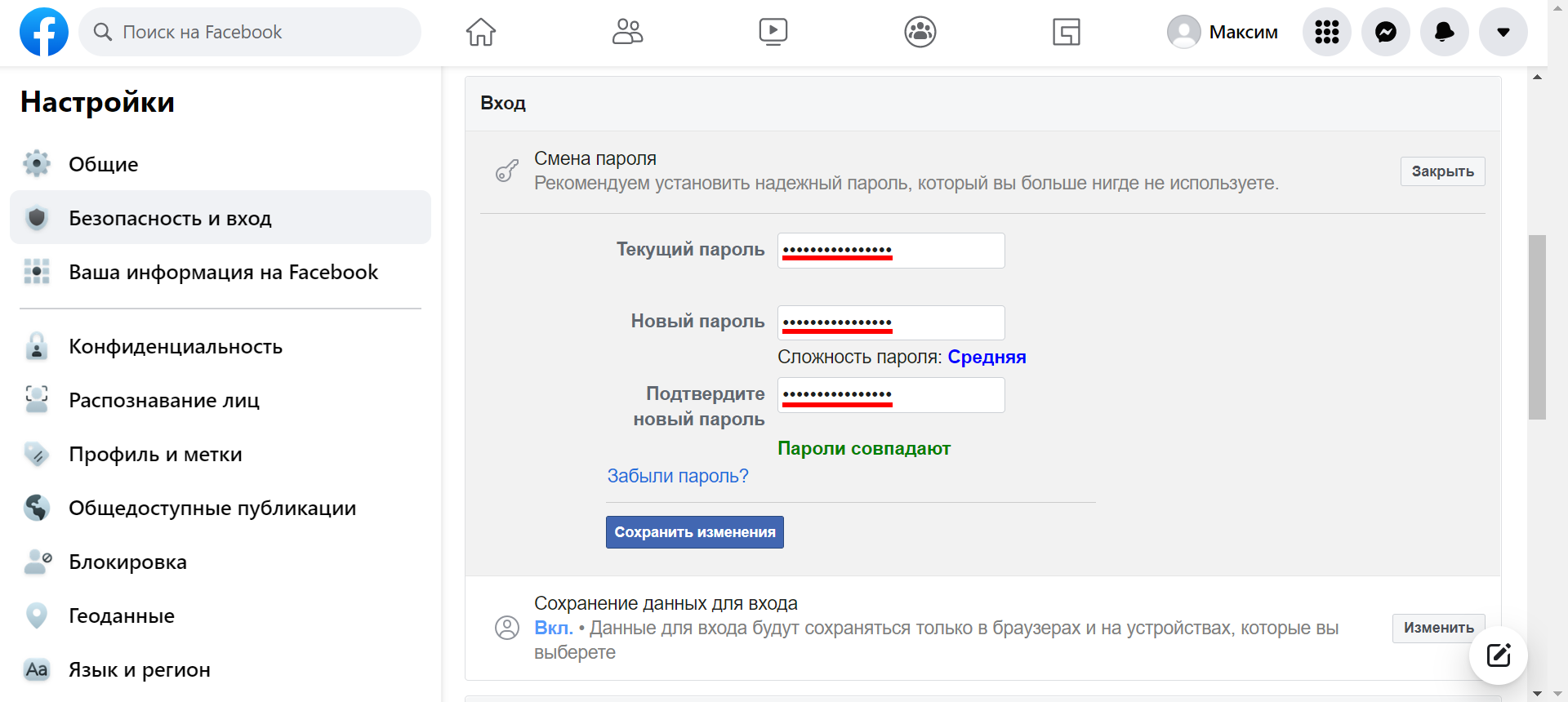This screenshot has width=1568, height=702.
Task: Open the Gaming icon in the top bar
Action: pyautogui.click(x=1067, y=32)
